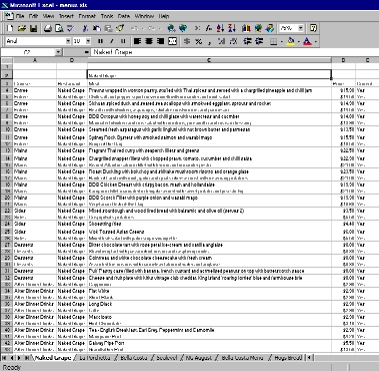This screenshot has height=371, width=379.
Task: Click the Open folder icon
Action: 22,28
